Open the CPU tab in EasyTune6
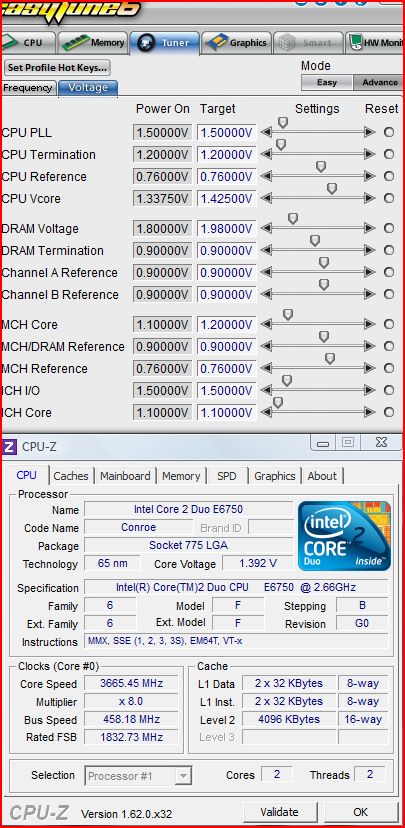This screenshot has height=828, width=405. 27,43
